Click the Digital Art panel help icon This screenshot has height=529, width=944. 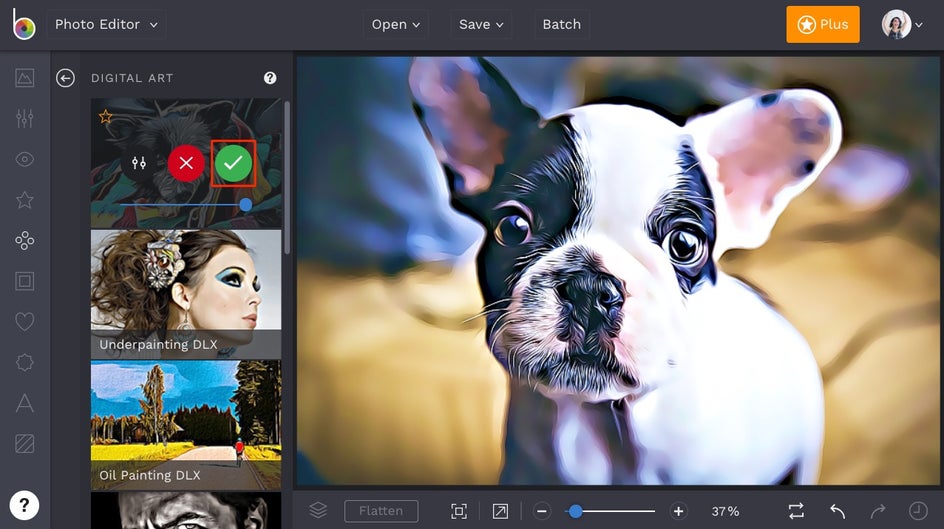[x=270, y=78]
